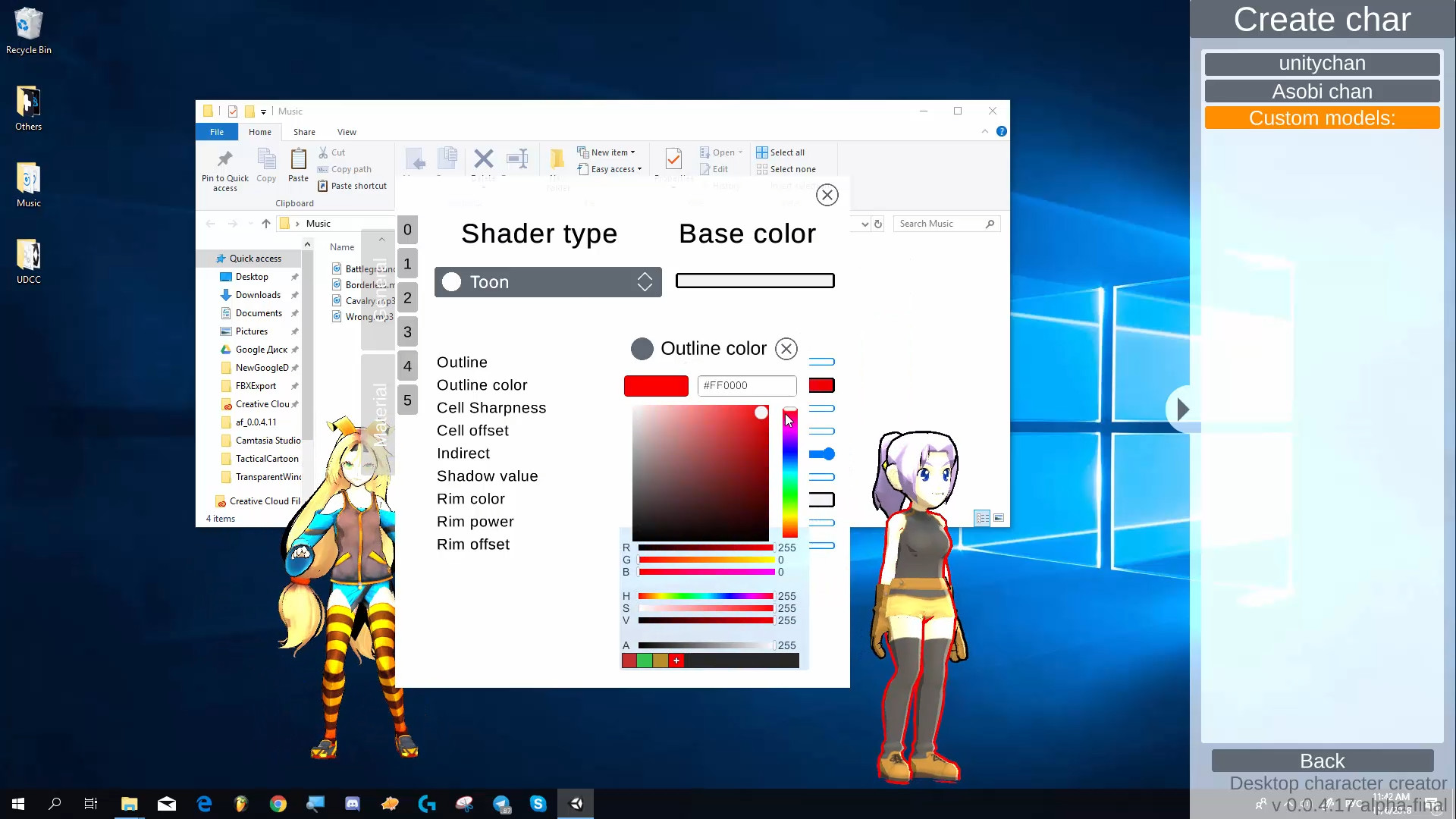This screenshot has height=819, width=1456.
Task: Toggle the circle beside Outline color heading
Action: click(642, 348)
